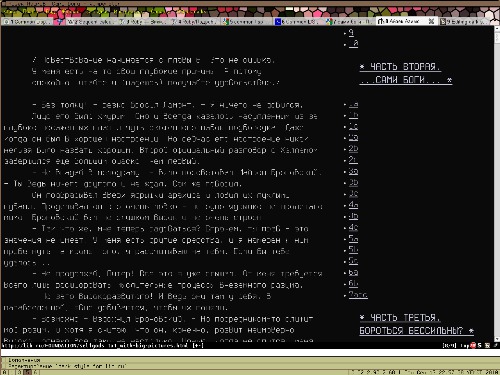
Task: Open chapter link 4c
Action: click(x=353, y=228)
